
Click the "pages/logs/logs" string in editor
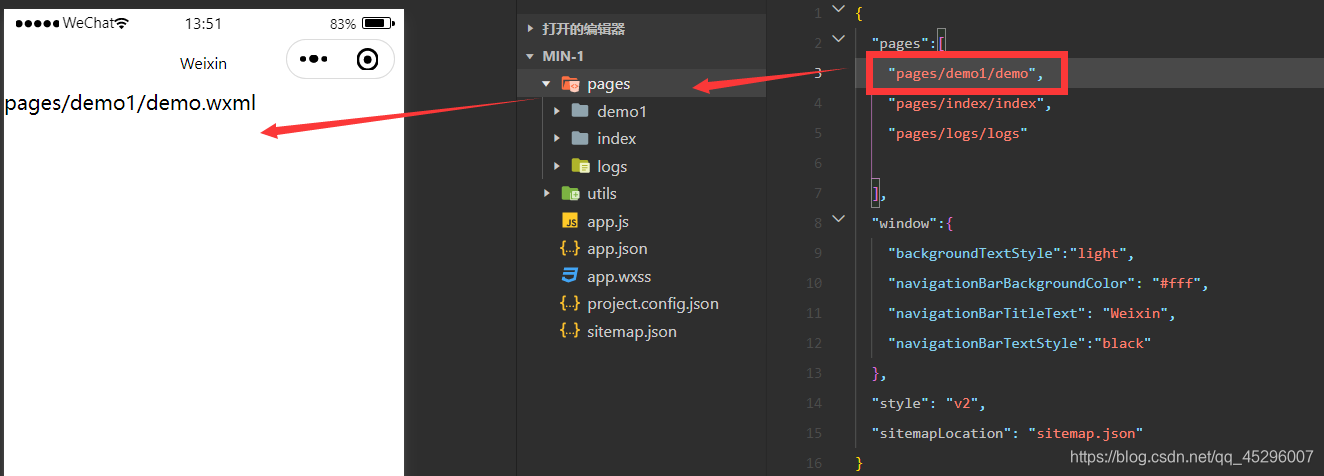(x=958, y=133)
